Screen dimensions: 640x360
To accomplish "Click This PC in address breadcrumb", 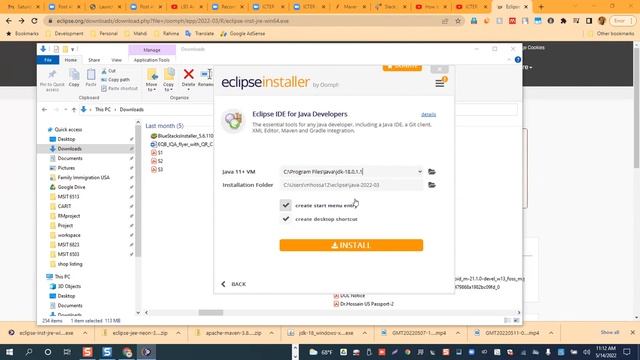I will [102, 109].
